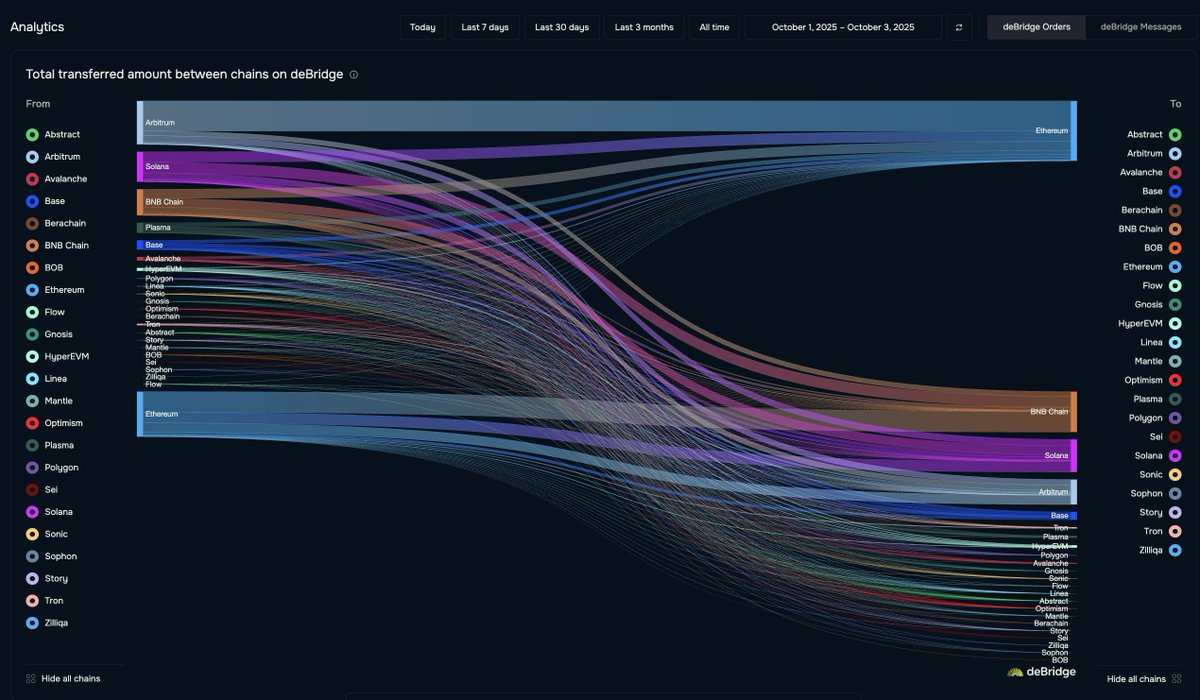
Task: Switch to deBridge Orders tab
Action: click(1036, 27)
